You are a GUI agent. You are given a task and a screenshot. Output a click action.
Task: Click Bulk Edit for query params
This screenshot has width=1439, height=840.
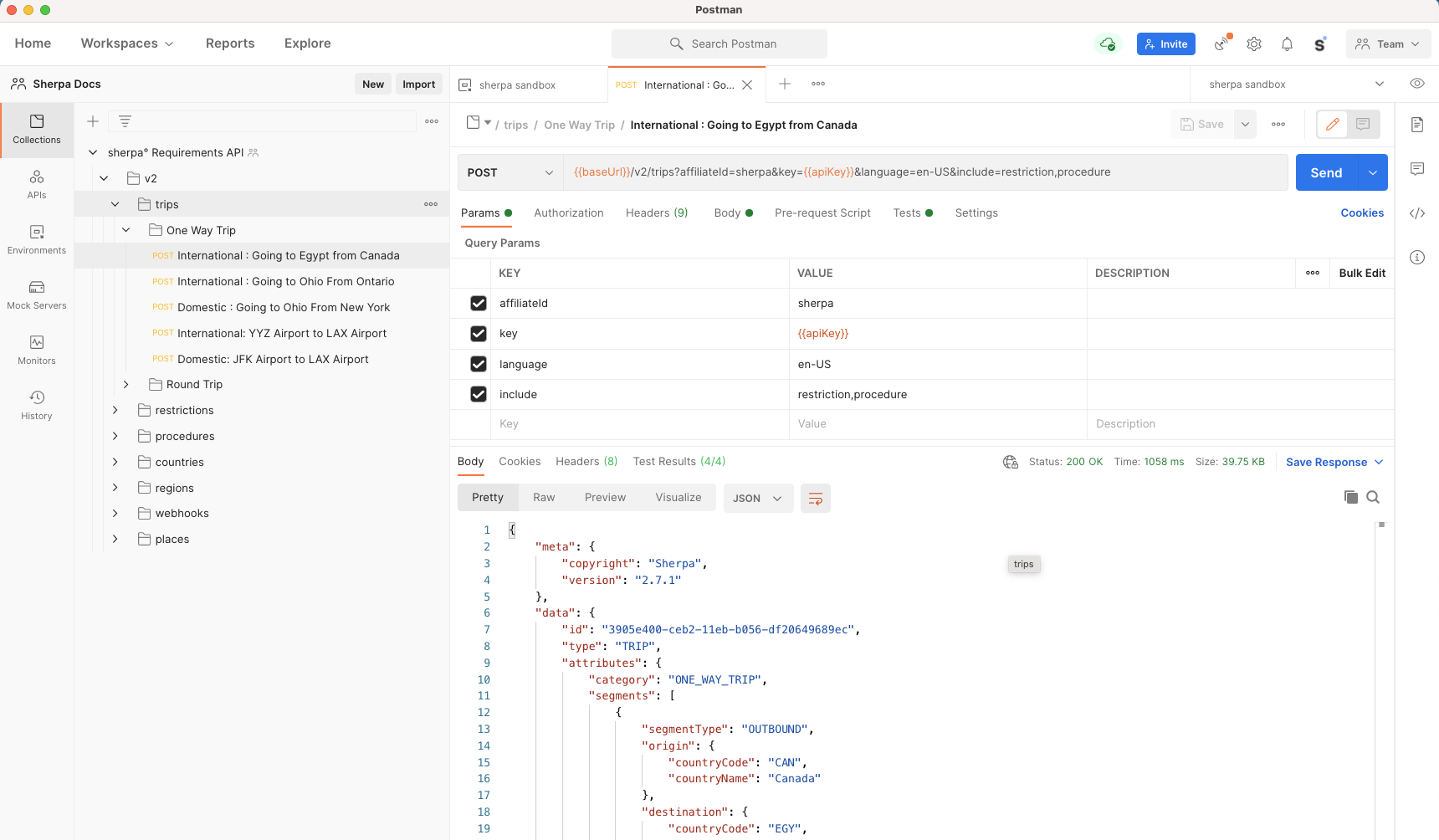point(1362,273)
